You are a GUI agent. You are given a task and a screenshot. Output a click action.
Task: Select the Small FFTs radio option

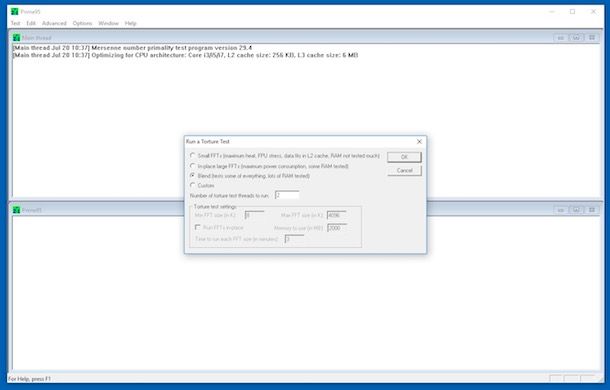[x=193, y=155]
